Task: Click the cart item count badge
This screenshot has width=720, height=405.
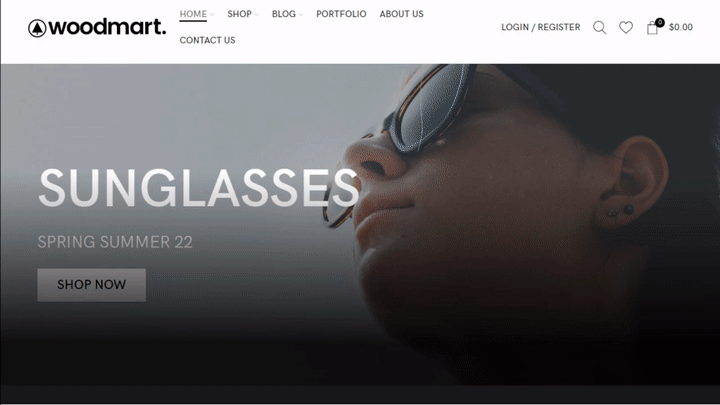Action: click(660, 22)
